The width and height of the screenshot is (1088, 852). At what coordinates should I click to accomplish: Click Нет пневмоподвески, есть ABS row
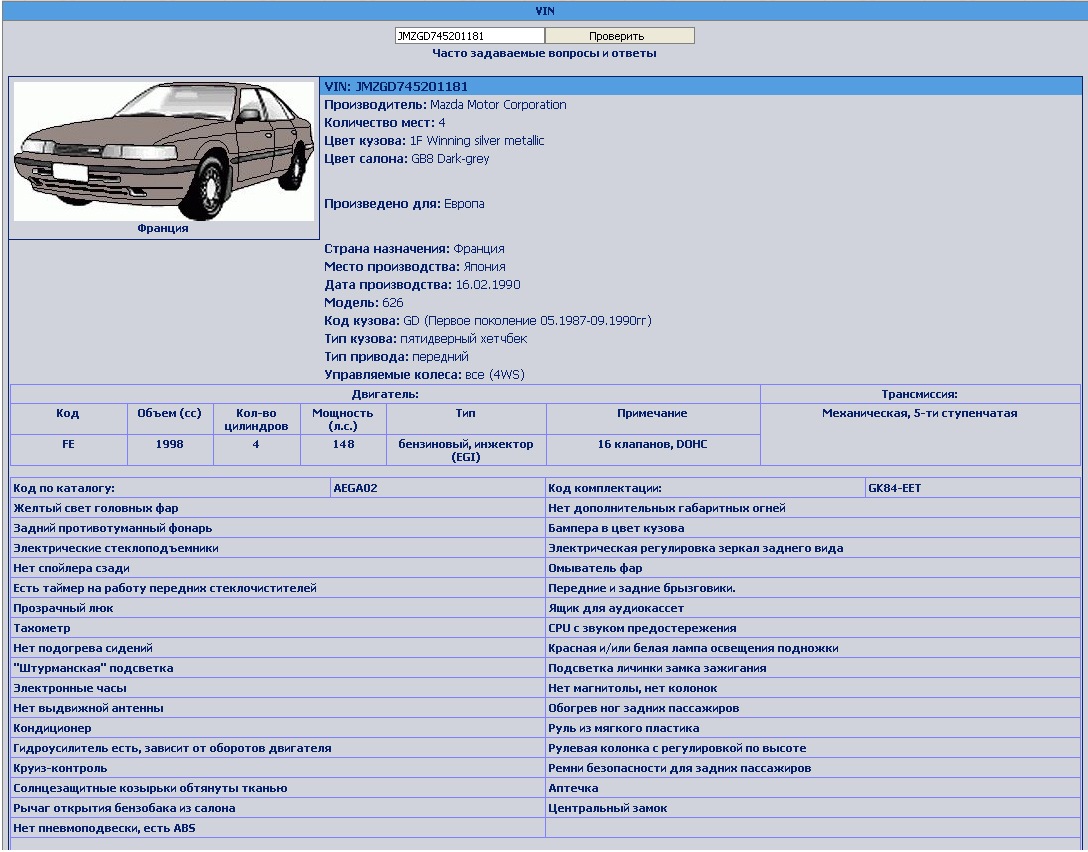click(278, 829)
